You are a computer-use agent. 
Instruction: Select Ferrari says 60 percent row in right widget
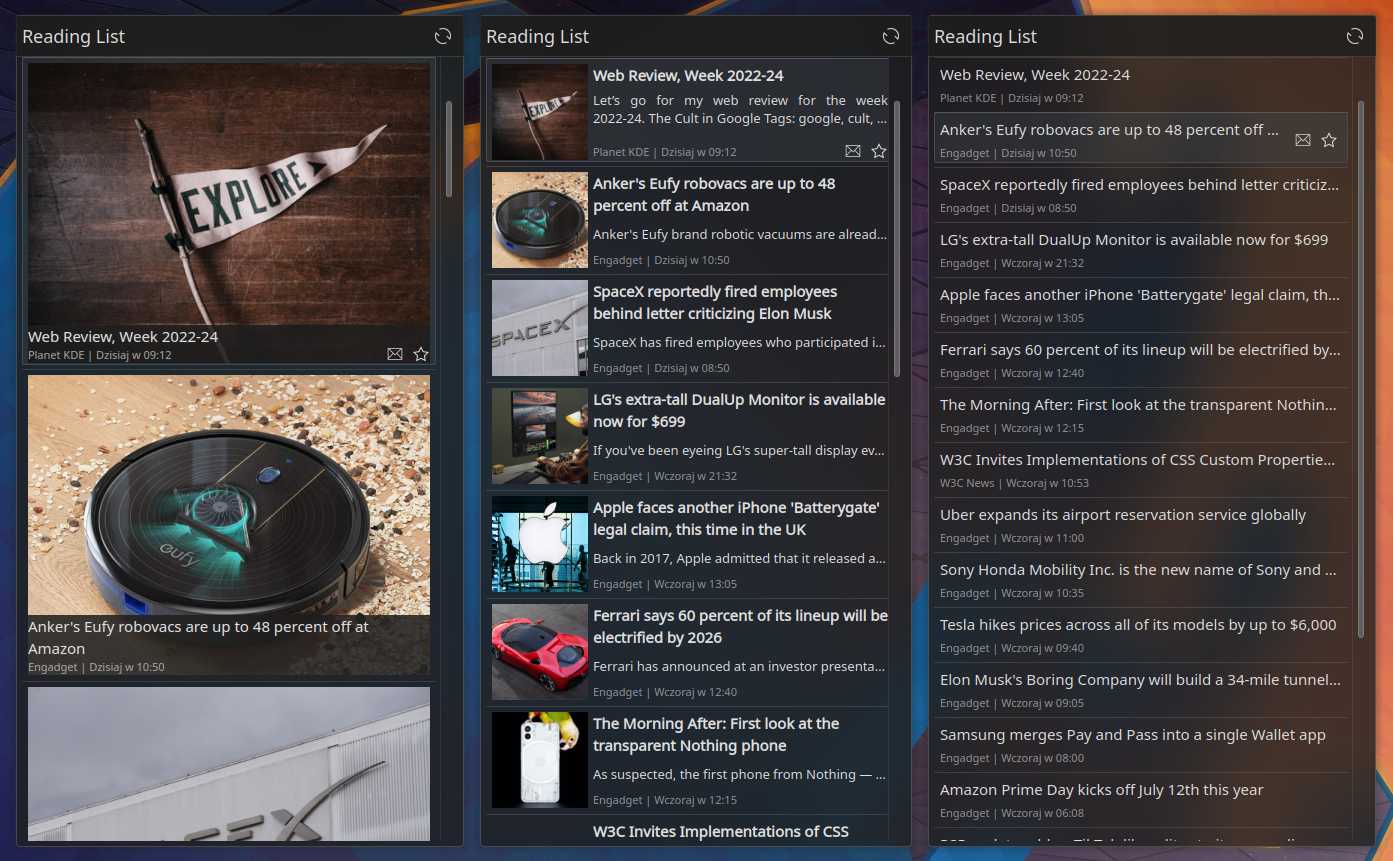[x=1141, y=360]
